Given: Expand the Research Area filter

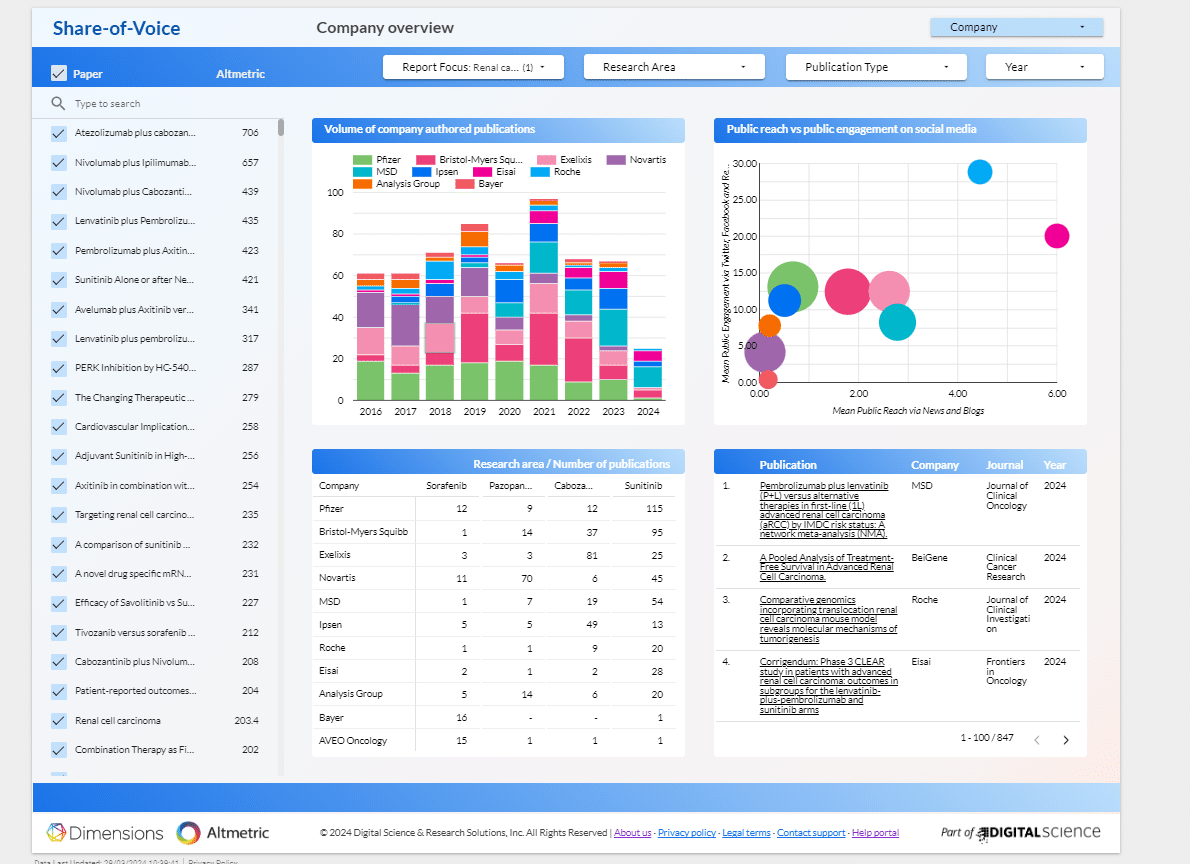Looking at the screenshot, I should (x=674, y=67).
